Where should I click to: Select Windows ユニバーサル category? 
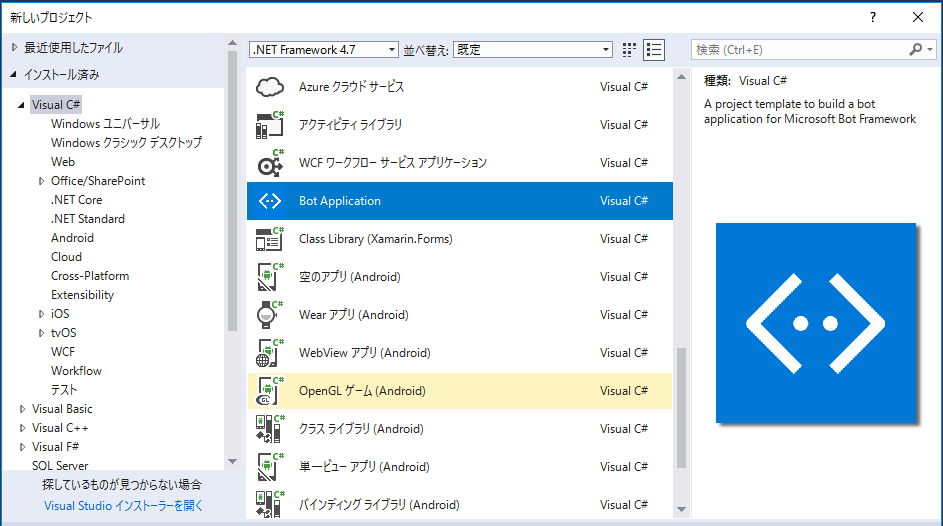click(x=105, y=124)
